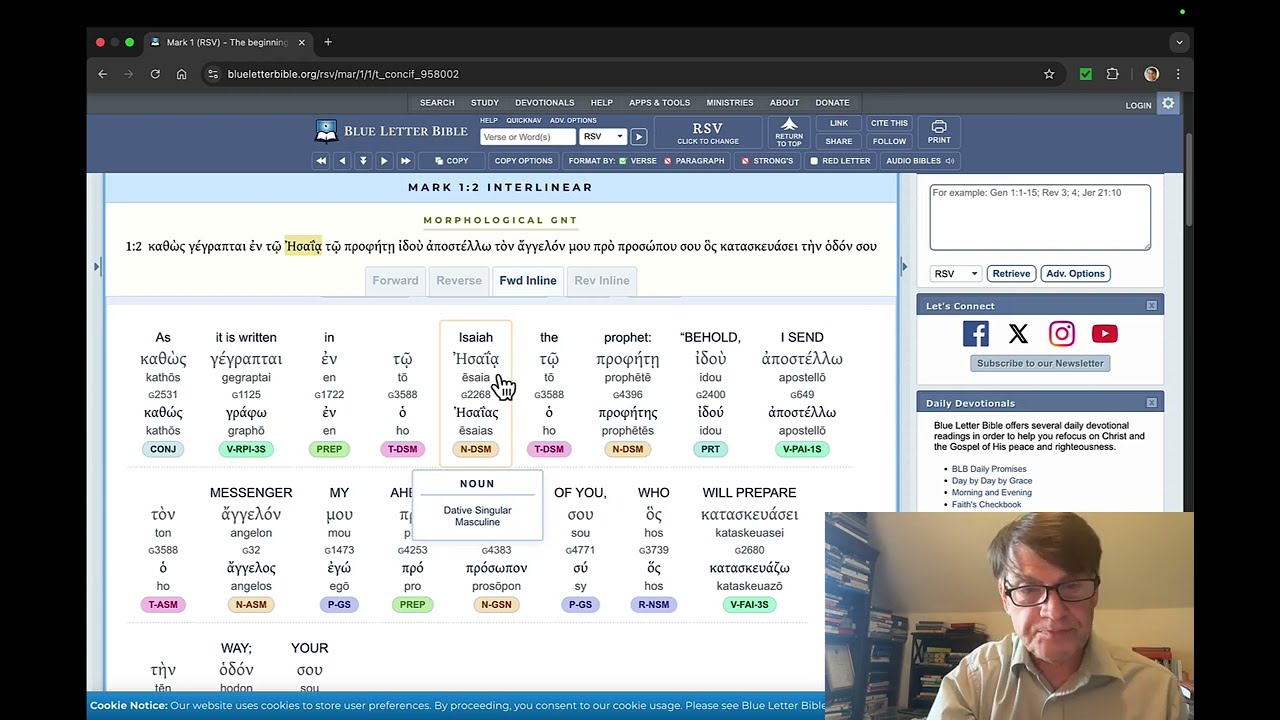Click the Login link
Screen dimensions: 1280x720
pyautogui.click(x=1138, y=105)
